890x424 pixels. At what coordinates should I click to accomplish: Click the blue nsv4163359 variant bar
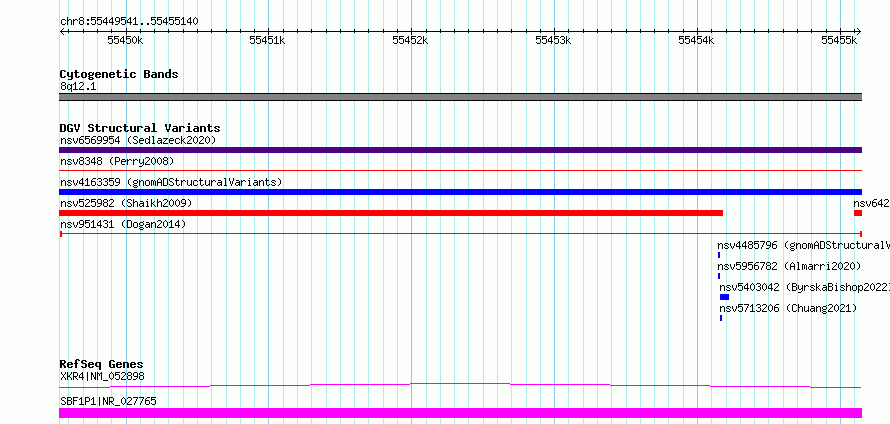tap(460, 192)
